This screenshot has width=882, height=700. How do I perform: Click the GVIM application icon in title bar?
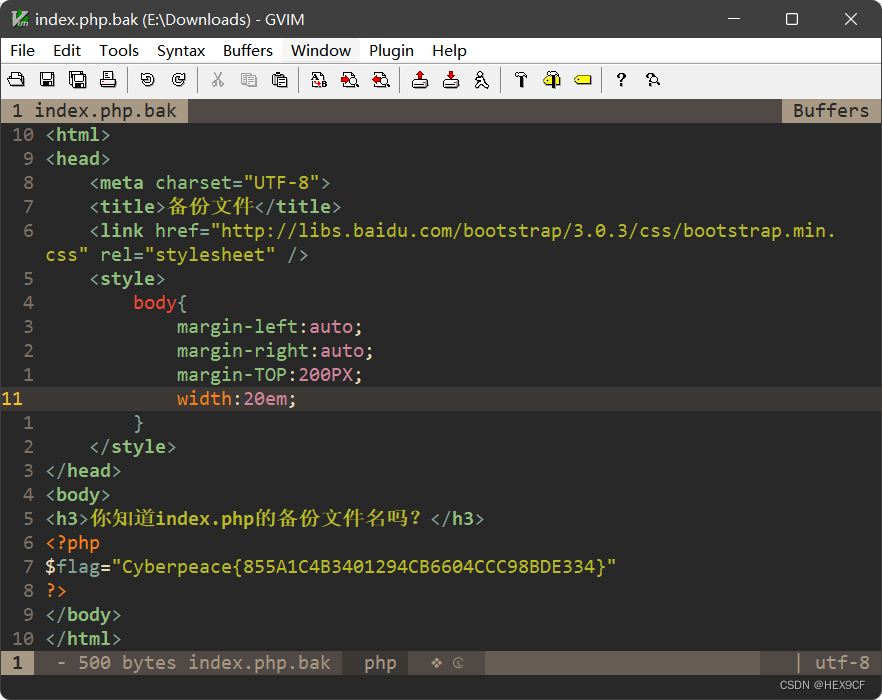point(20,19)
